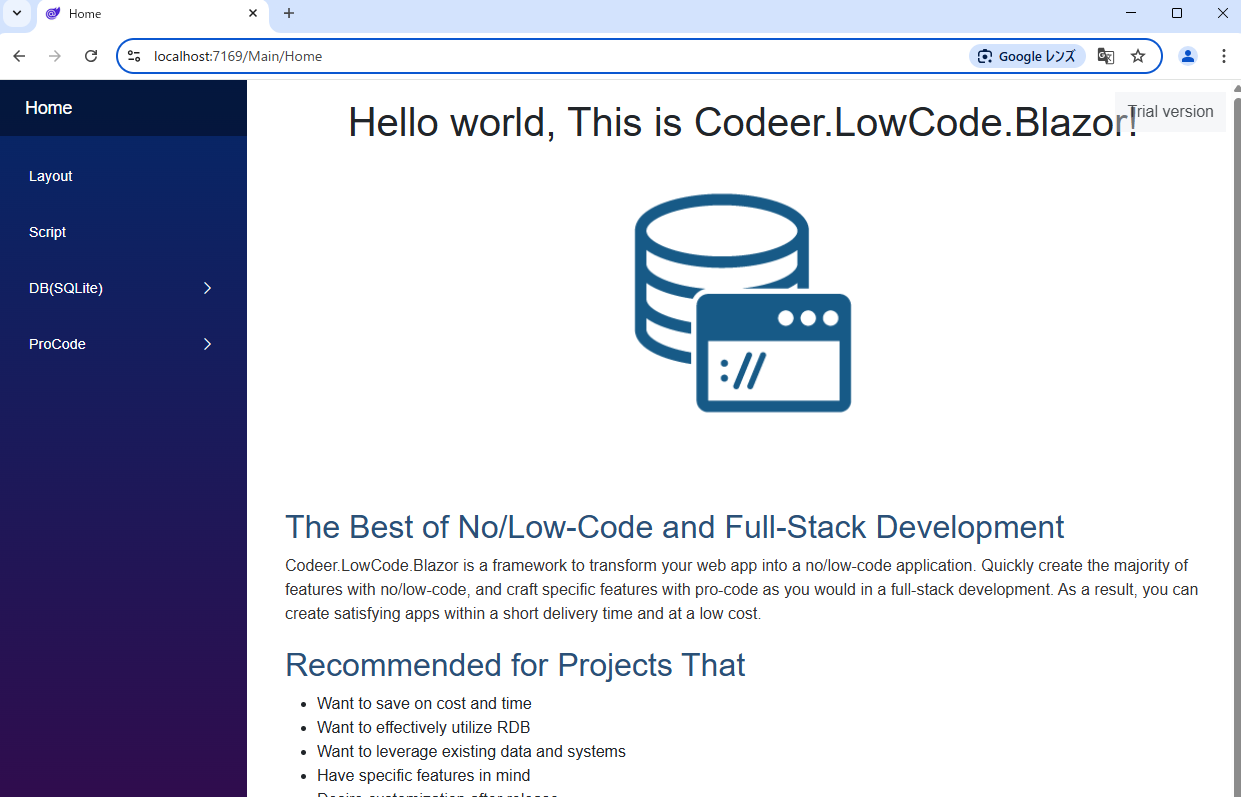This screenshot has width=1241, height=797.
Task: Open the DB(SQLite) sidebar menu
Action: tap(123, 288)
